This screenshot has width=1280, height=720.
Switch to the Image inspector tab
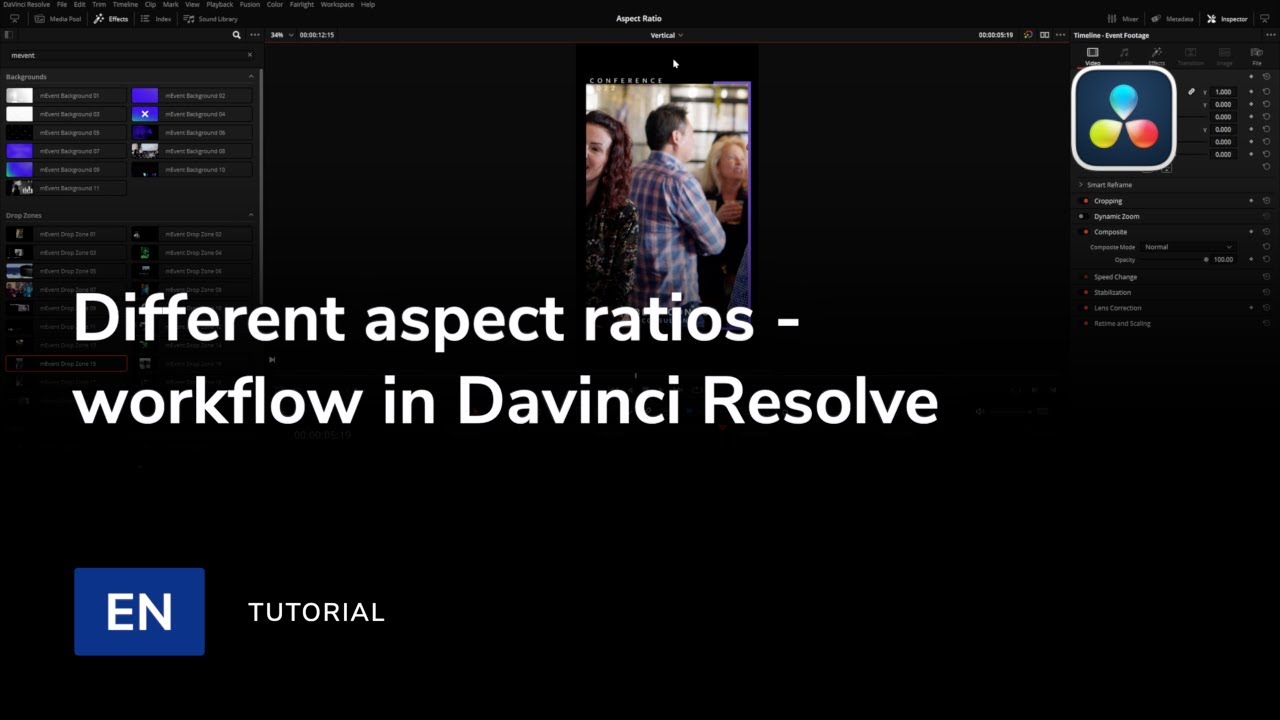tap(1224, 56)
